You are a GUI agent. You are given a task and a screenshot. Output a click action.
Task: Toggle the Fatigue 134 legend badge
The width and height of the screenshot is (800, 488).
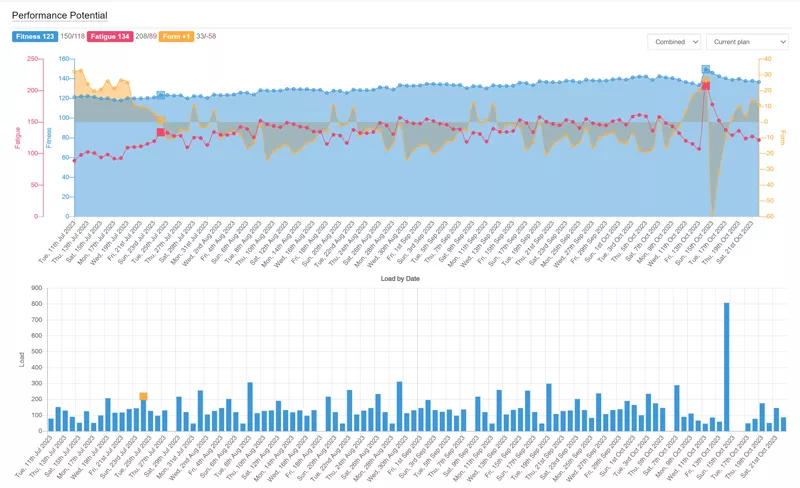click(110, 37)
